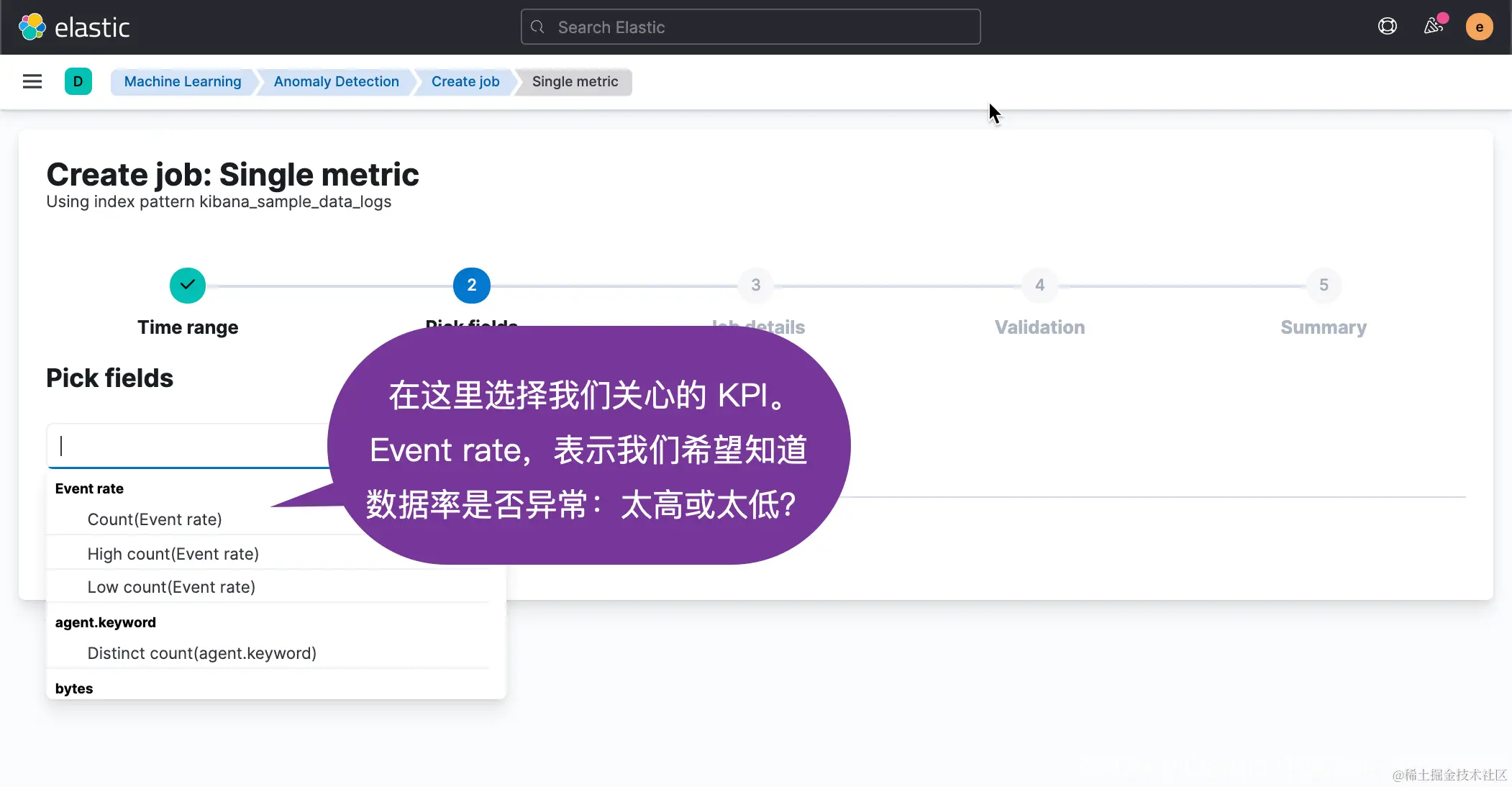Select Count(Event rate) option

pyautogui.click(x=155, y=519)
